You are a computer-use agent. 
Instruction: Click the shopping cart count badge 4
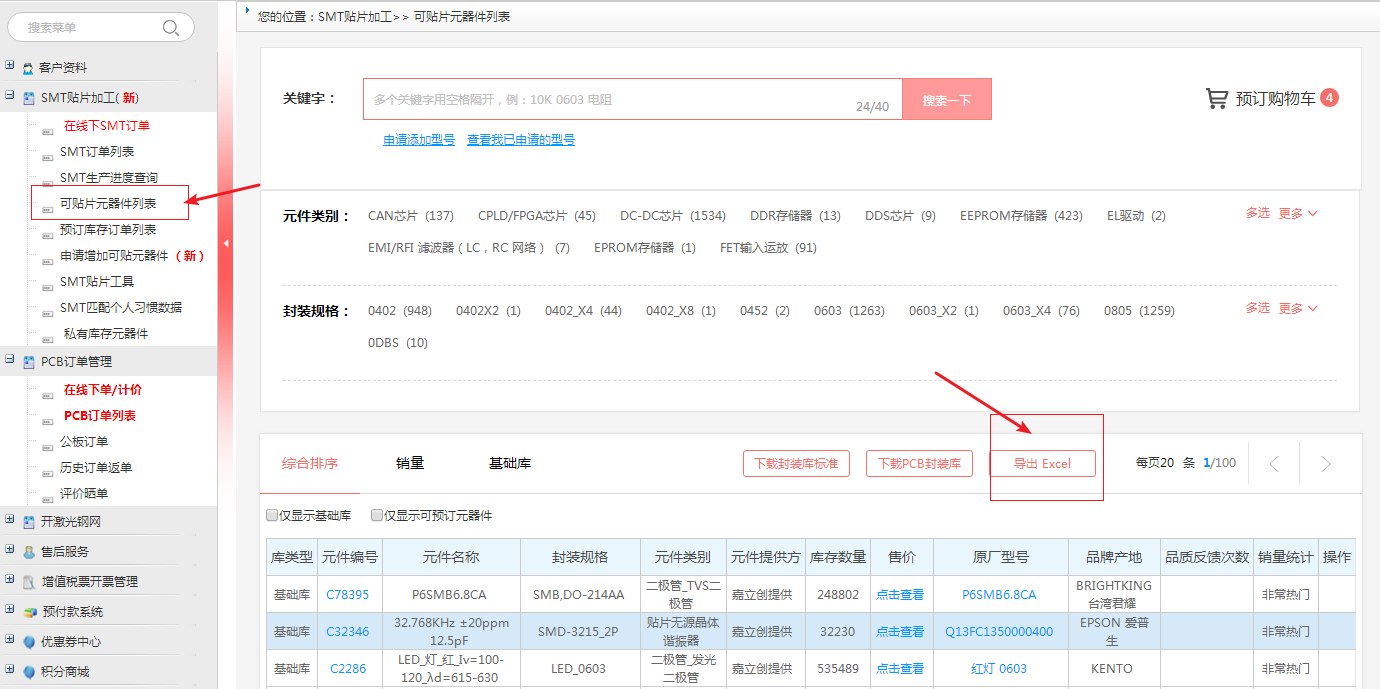(1329, 97)
